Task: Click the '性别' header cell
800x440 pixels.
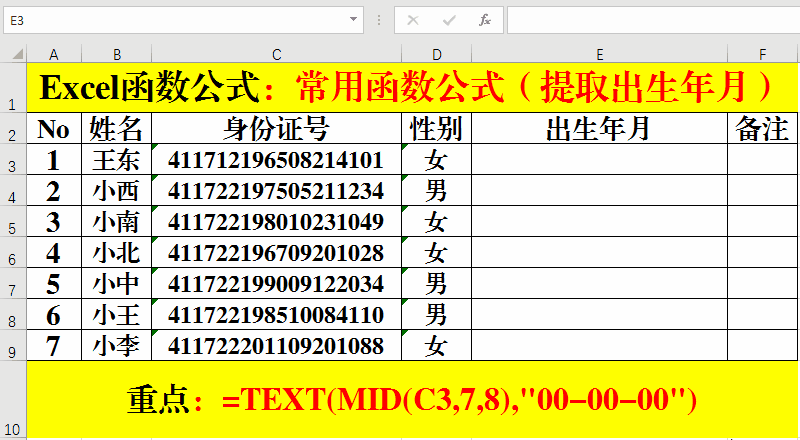Action: coord(436,128)
